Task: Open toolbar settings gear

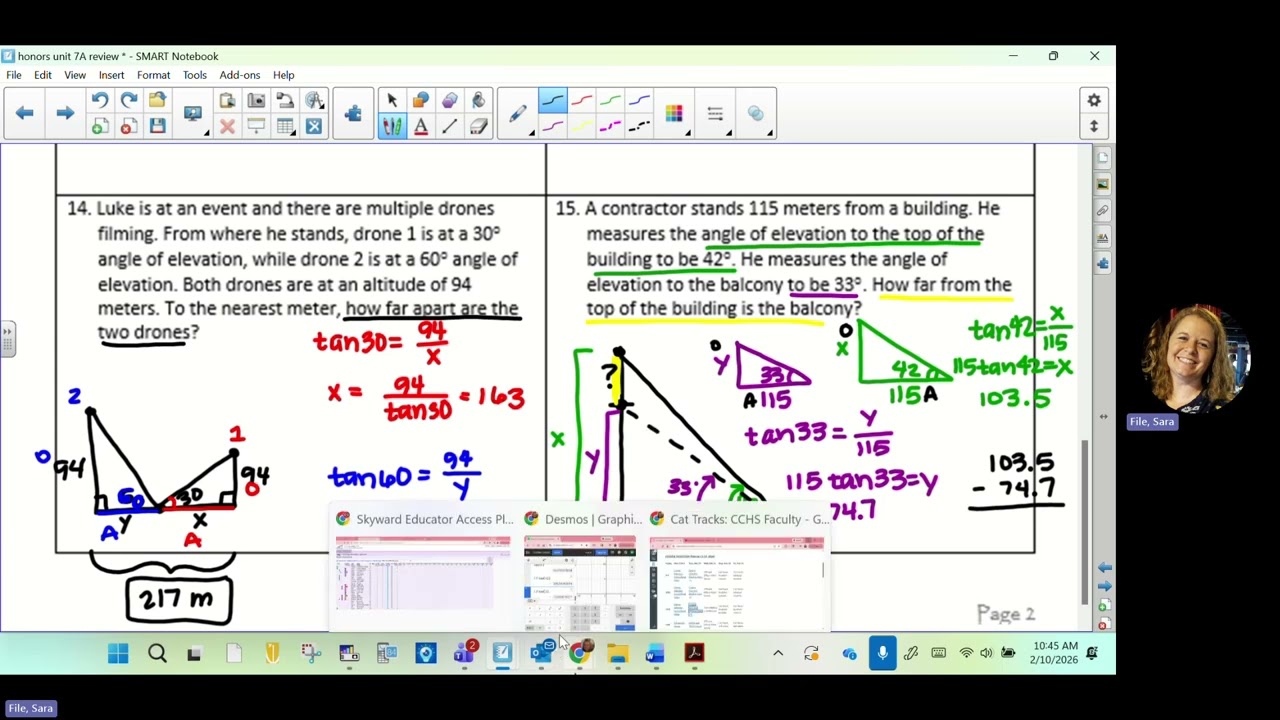Action: [x=1094, y=101]
